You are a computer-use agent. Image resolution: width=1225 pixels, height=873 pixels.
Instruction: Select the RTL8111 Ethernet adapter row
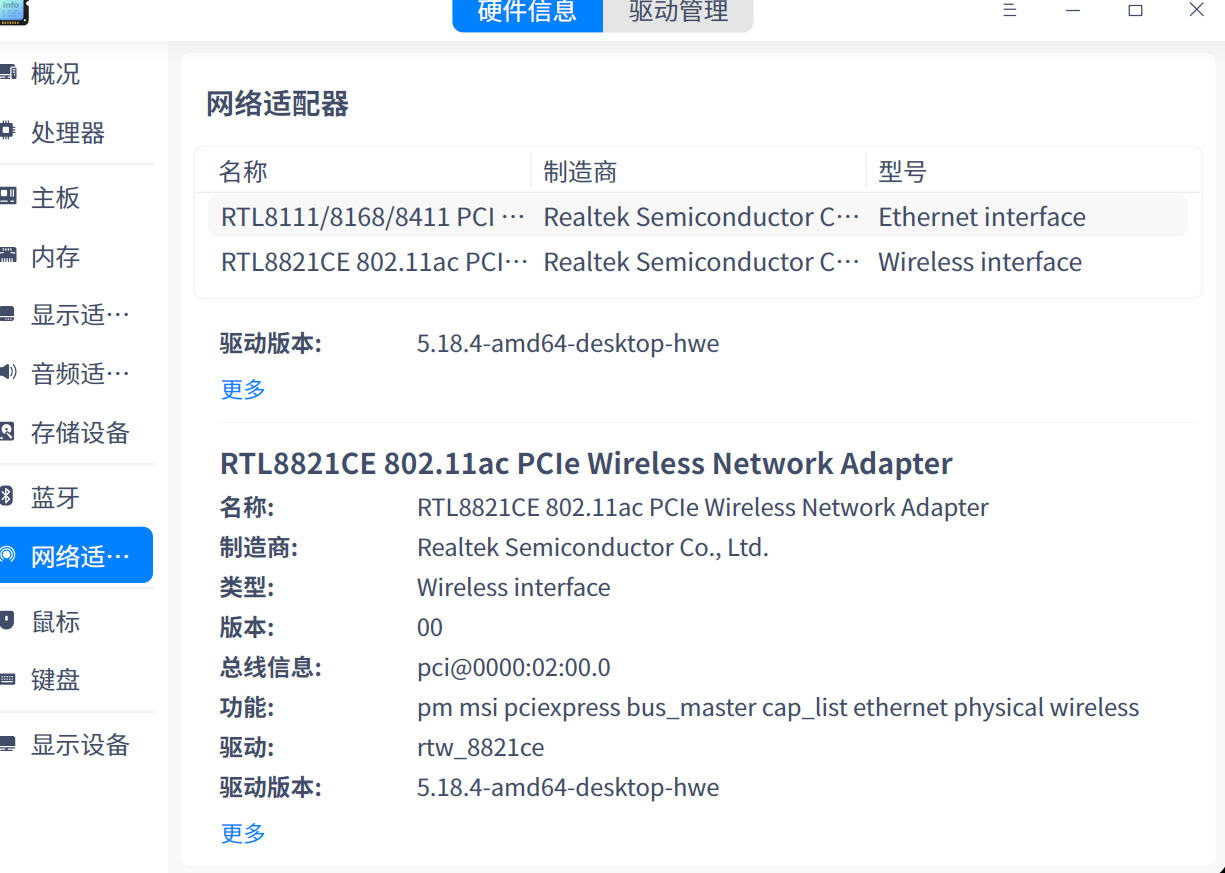600,216
